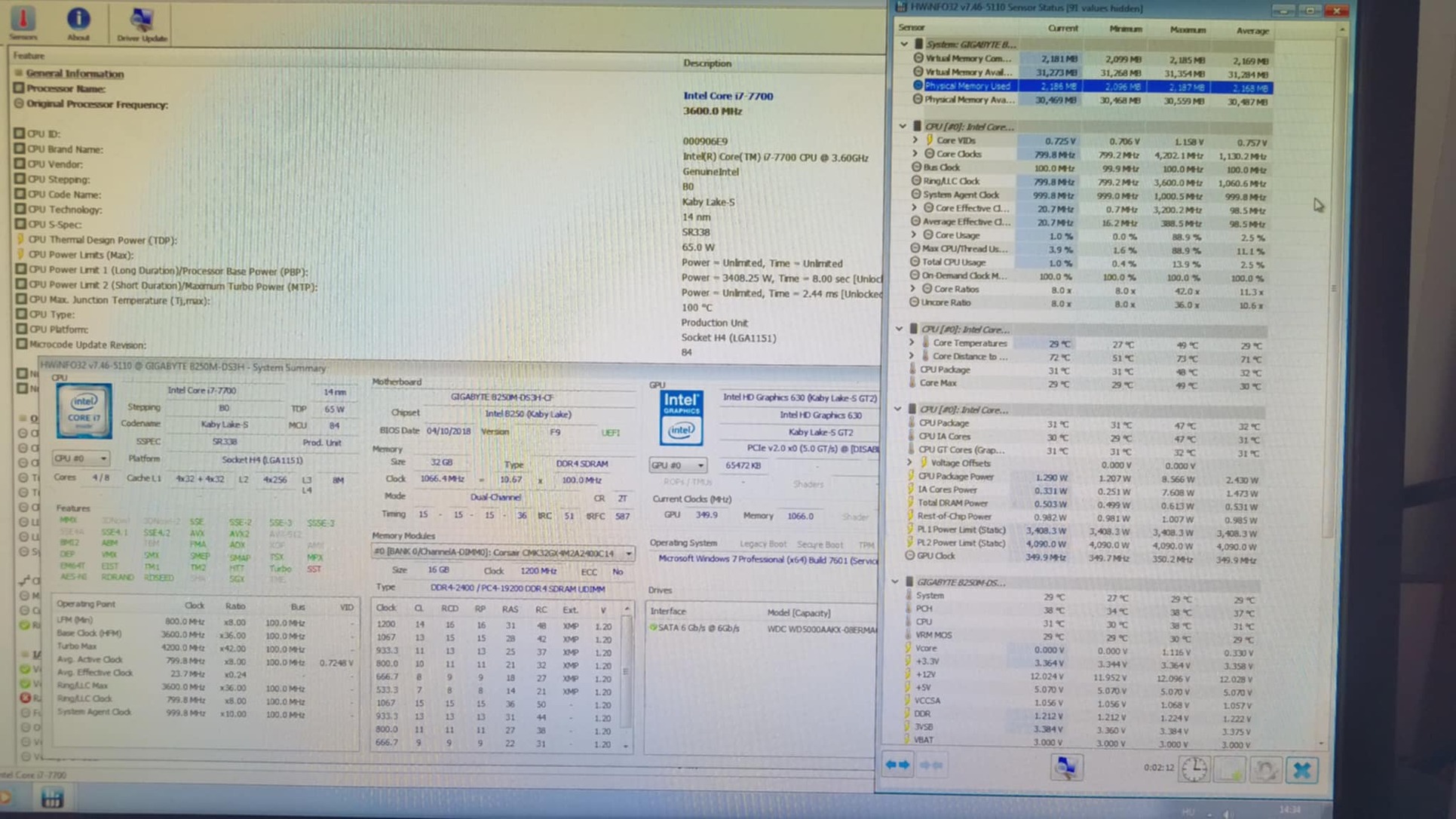Image resolution: width=1456 pixels, height=819 pixels.
Task: Click the expand-columns blue arrows button
Action: (x=897, y=765)
